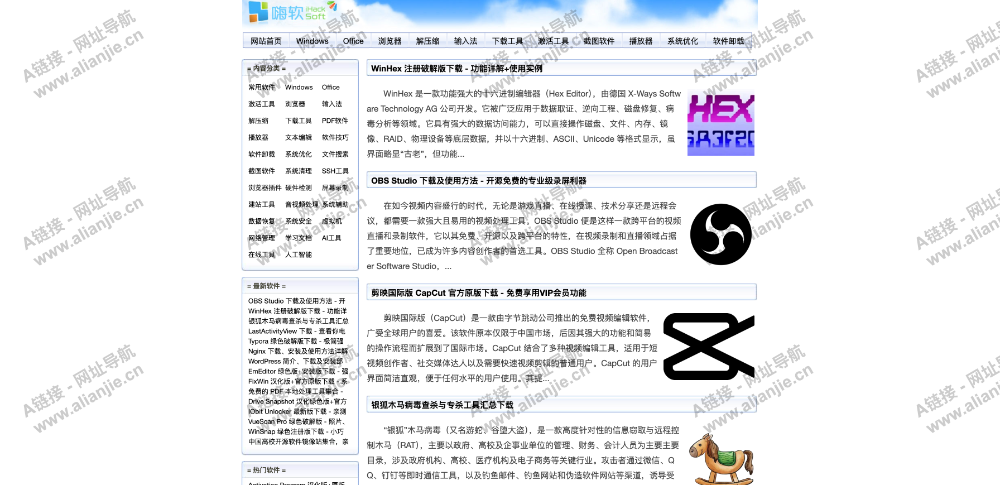Open the WinHex 注册破解版下载 article title
Viewport: 1000px width, 485px height.
tap(457, 68)
